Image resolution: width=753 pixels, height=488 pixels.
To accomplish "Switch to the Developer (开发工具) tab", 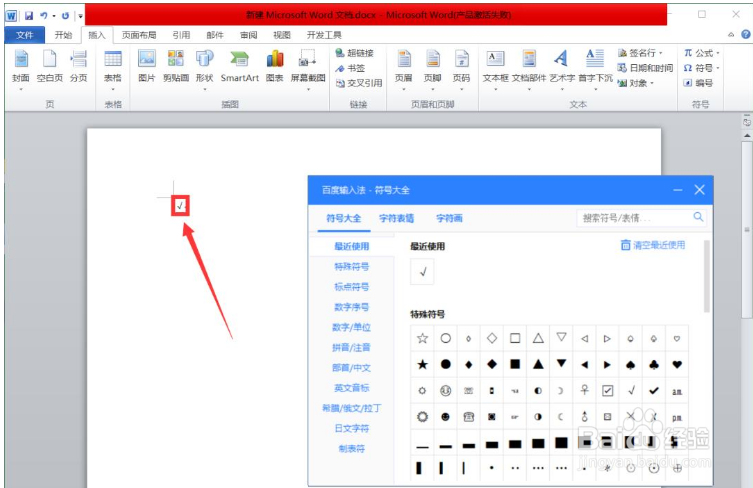I will point(324,35).
